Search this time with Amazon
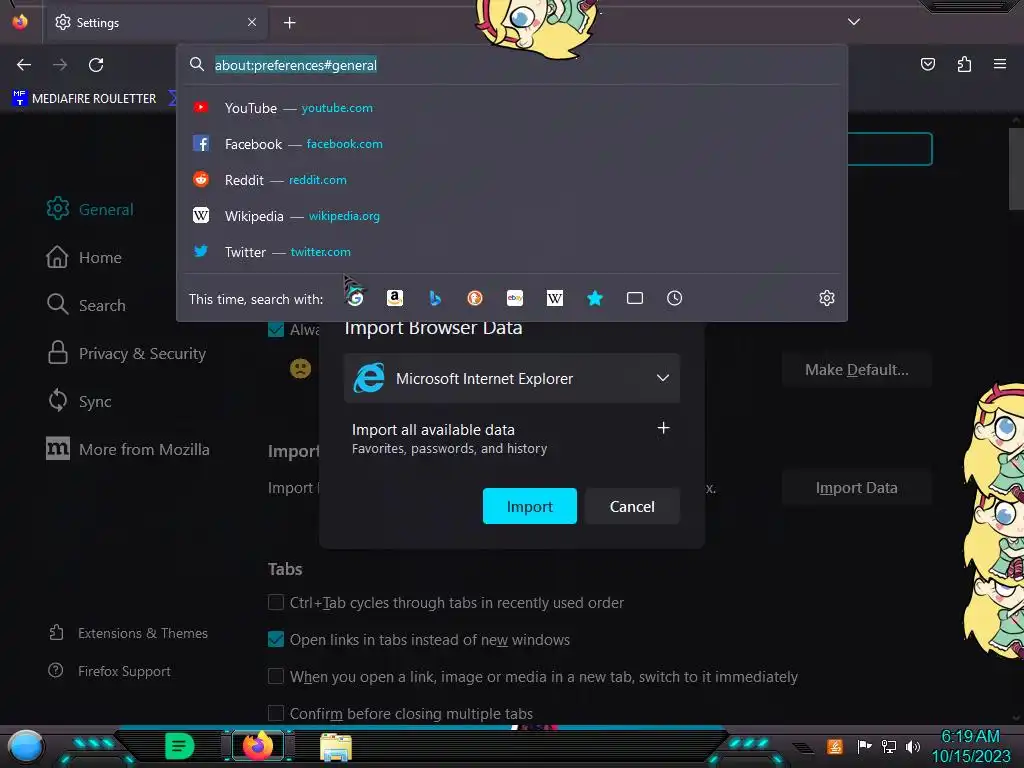Screen dimensions: 1024x768 394,298
